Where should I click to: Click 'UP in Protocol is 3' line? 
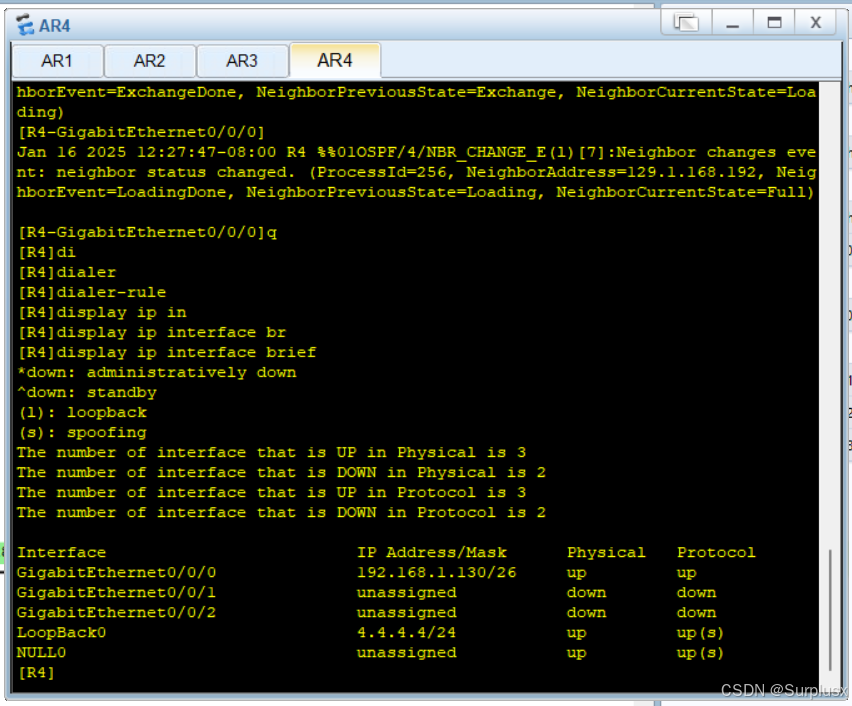(271, 492)
